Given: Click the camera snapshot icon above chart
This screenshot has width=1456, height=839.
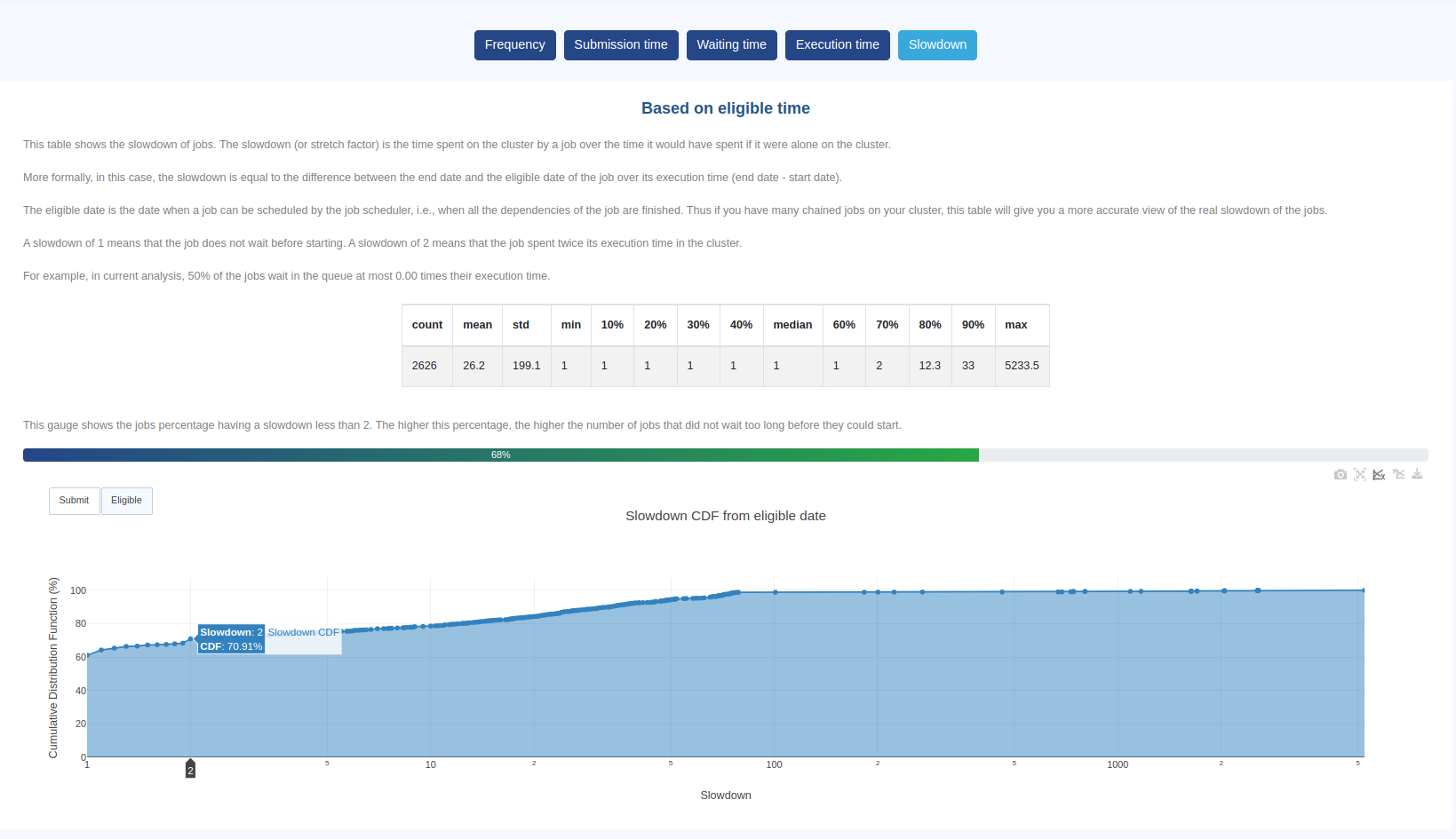Looking at the screenshot, I should coord(1340,475).
